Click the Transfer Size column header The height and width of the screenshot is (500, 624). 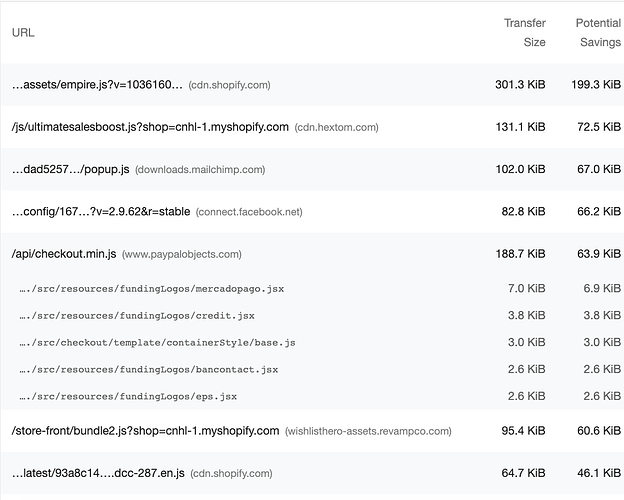coord(525,33)
